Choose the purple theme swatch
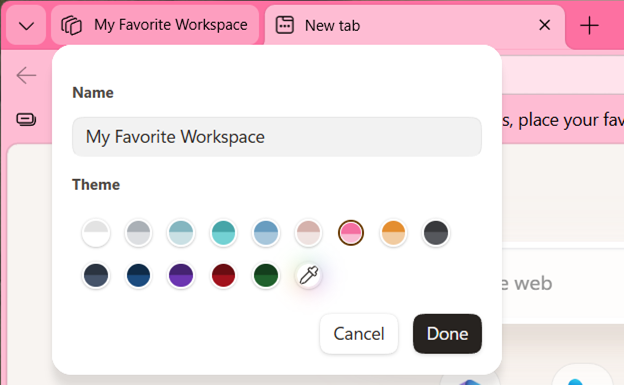Viewport: 624px width, 385px height. pyautogui.click(x=181, y=275)
